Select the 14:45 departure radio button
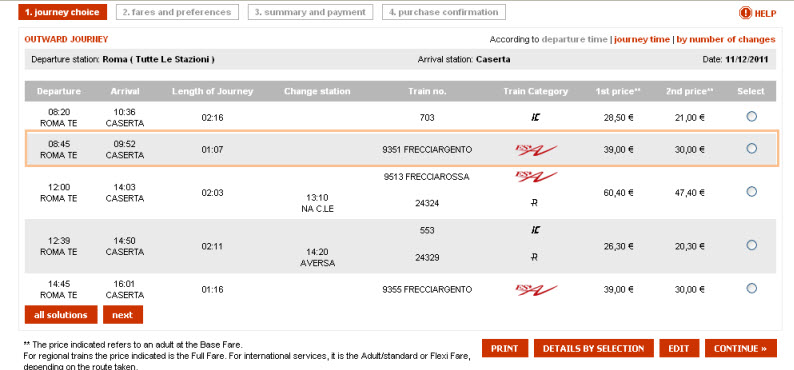Screen dimensions: 794x370 [x=751, y=288]
